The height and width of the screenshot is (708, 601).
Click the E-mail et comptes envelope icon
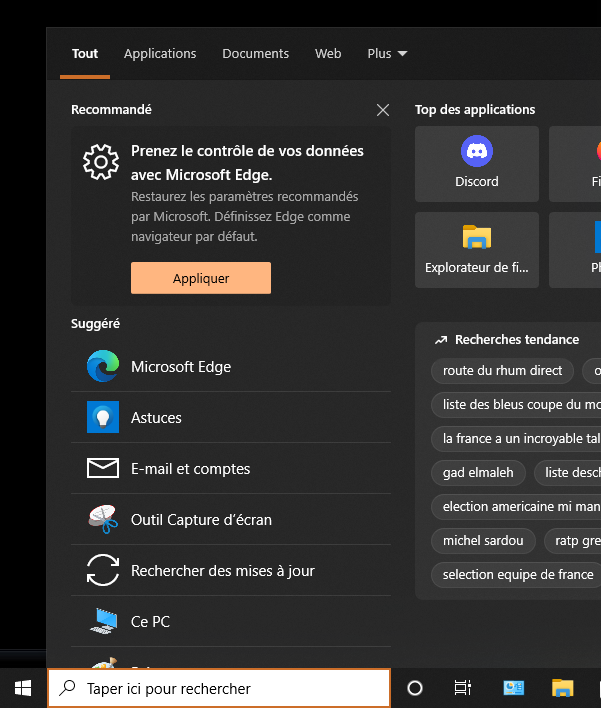103,469
